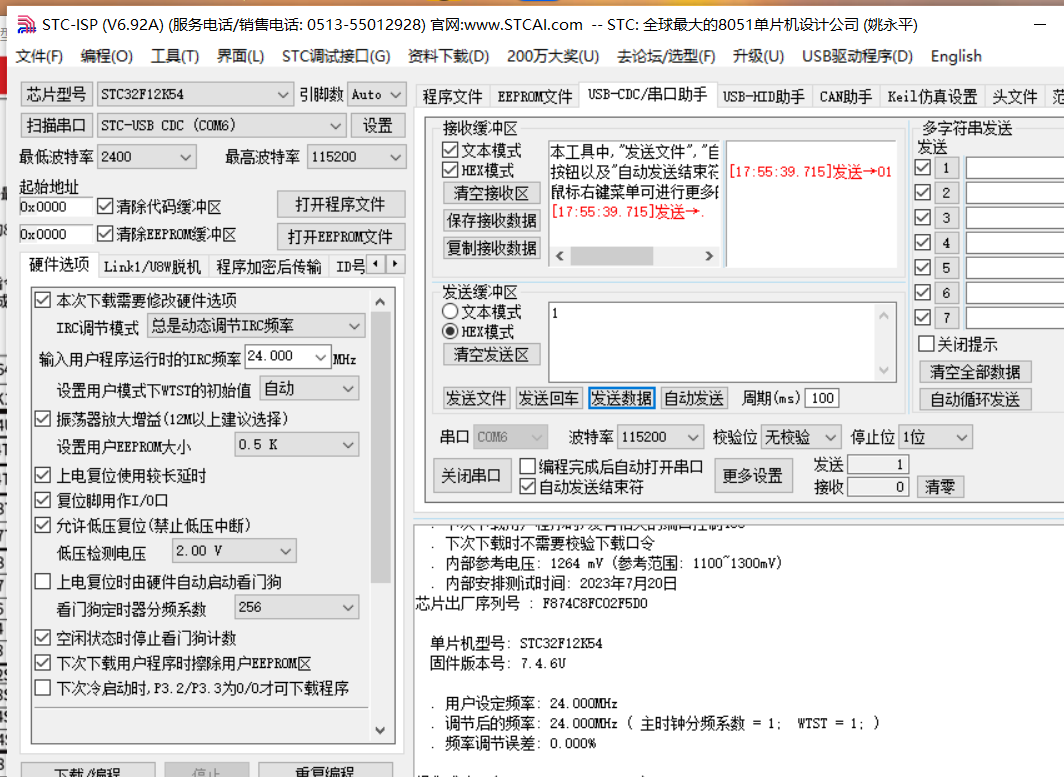The image size is (1064, 777).
Task: Click 更多设置 button
Action: pyautogui.click(x=753, y=476)
